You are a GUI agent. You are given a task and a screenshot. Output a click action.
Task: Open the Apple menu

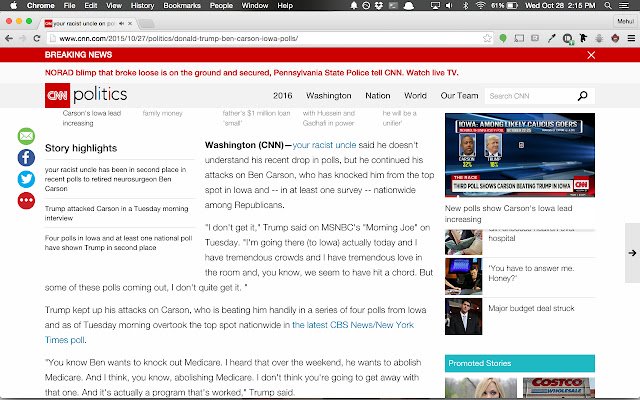13,5
